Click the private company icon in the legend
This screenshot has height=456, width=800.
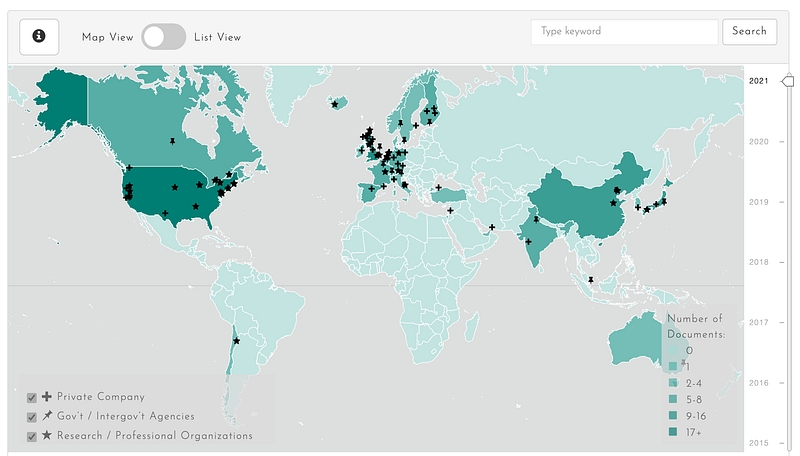47,397
